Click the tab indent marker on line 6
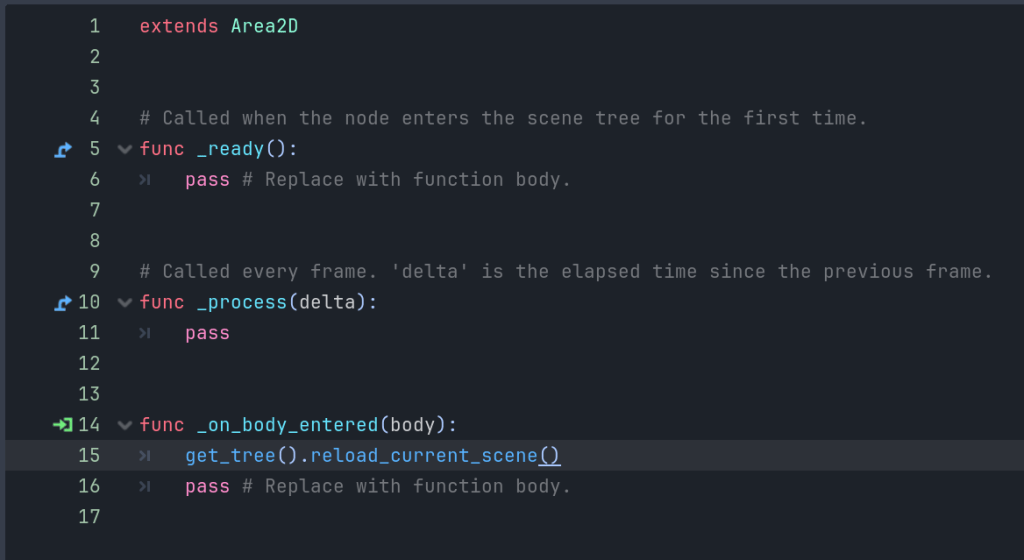 click(145, 180)
